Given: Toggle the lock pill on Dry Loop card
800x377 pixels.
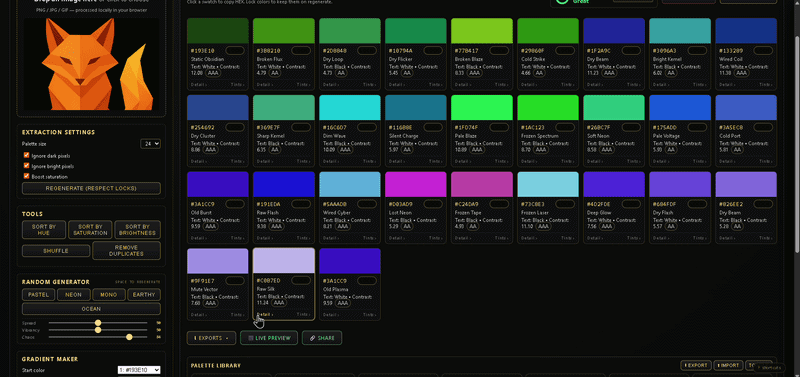Looking at the screenshot, I should pyautogui.click(x=367, y=51).
